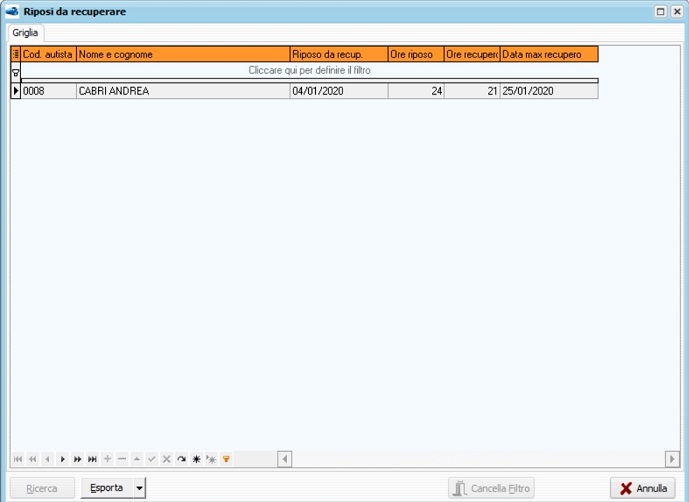Click the minus delete record icon
The width and height of the screenshot is (689, 502).
[122, 459]
